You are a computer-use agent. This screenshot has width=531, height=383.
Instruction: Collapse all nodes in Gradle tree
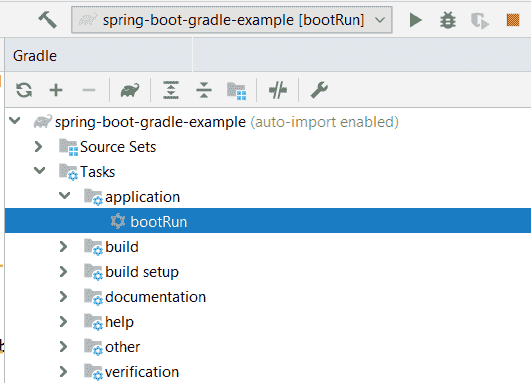coord(204,90)
